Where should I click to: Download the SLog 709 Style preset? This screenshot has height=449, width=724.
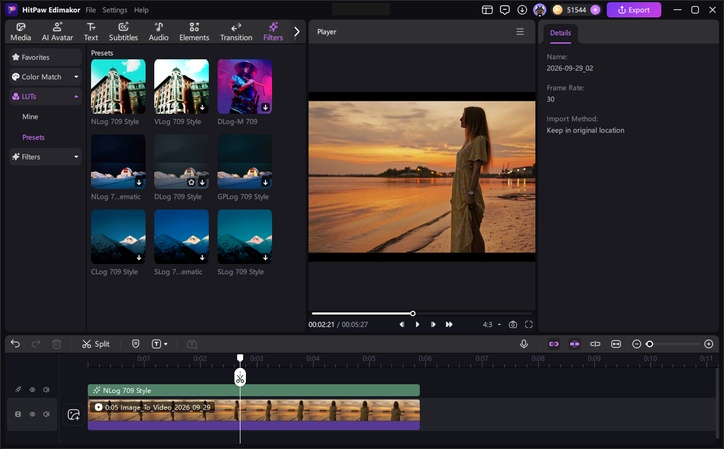point(265,258)
